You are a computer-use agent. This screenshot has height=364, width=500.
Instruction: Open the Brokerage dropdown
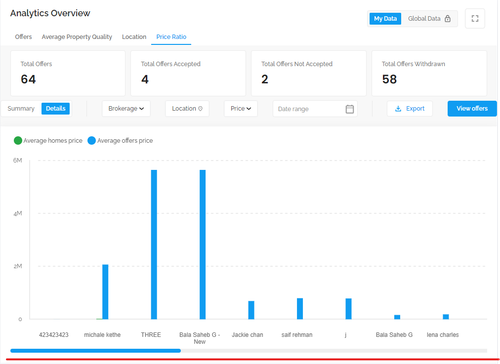(x=126, y=109)
